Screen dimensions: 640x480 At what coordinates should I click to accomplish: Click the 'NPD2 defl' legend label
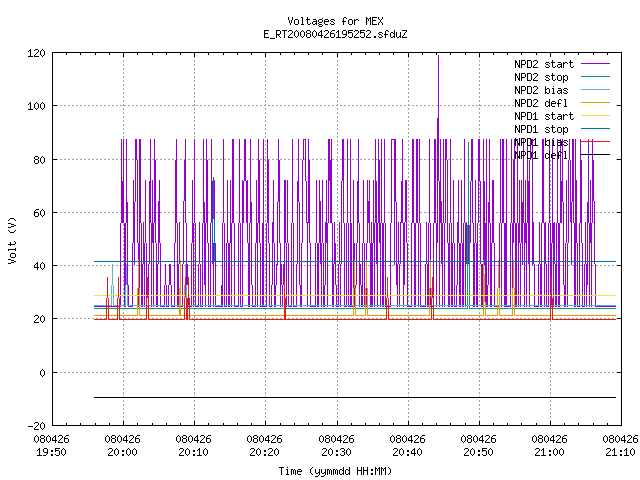pos(541,103)
